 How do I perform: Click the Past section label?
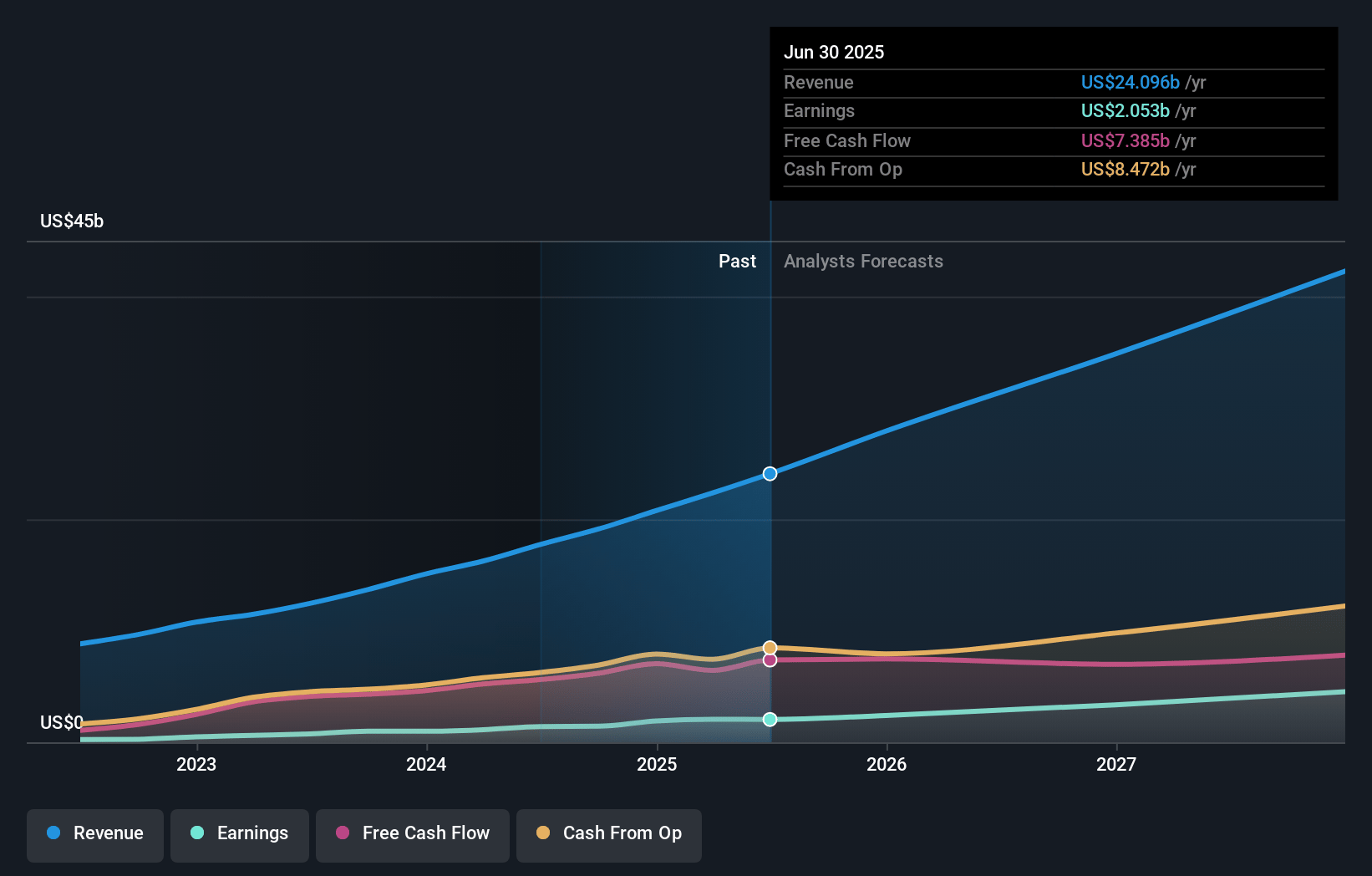pos(737,262)
